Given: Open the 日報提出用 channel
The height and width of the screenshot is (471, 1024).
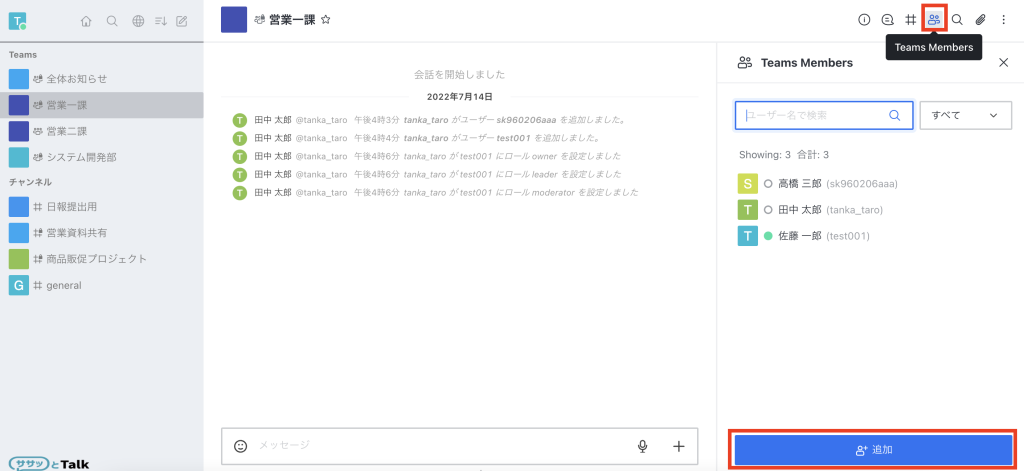Looking at the screenshot, I should tap(102, 206).
